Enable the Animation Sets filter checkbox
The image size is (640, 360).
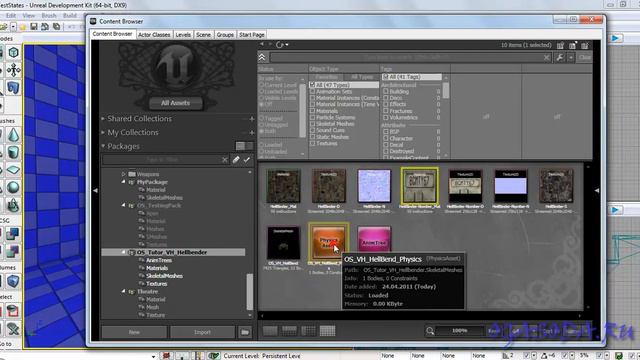coord(312,91)
